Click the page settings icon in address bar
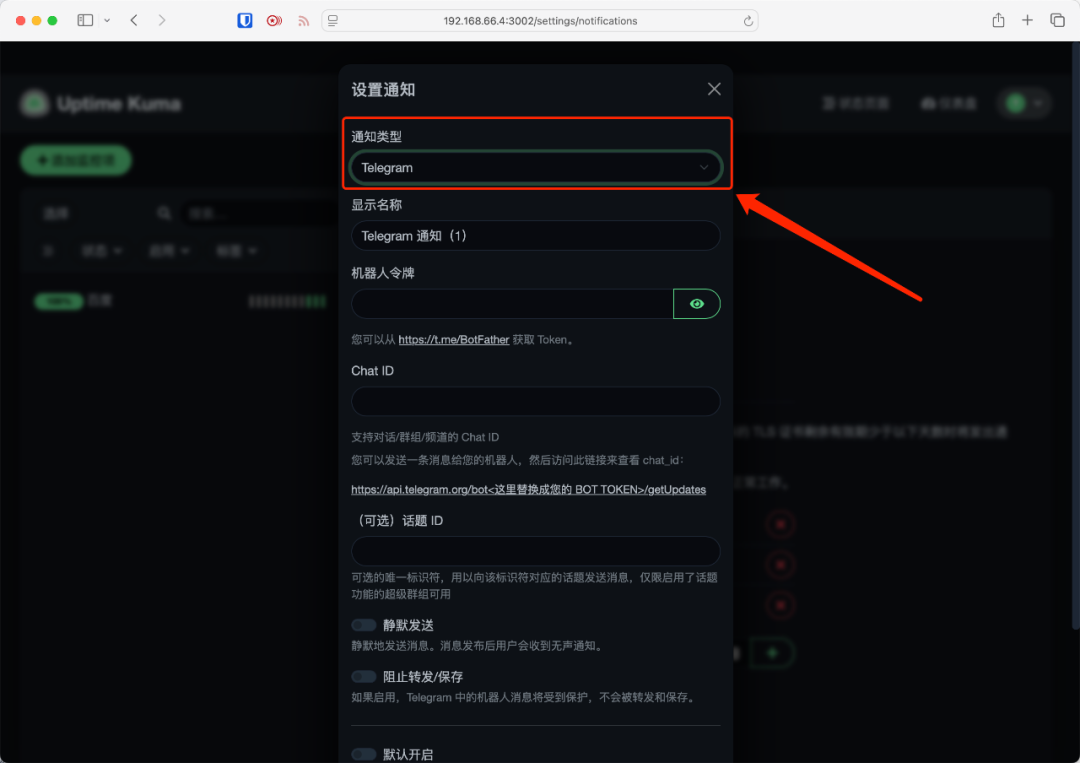1080x763 pixels. 333,21
